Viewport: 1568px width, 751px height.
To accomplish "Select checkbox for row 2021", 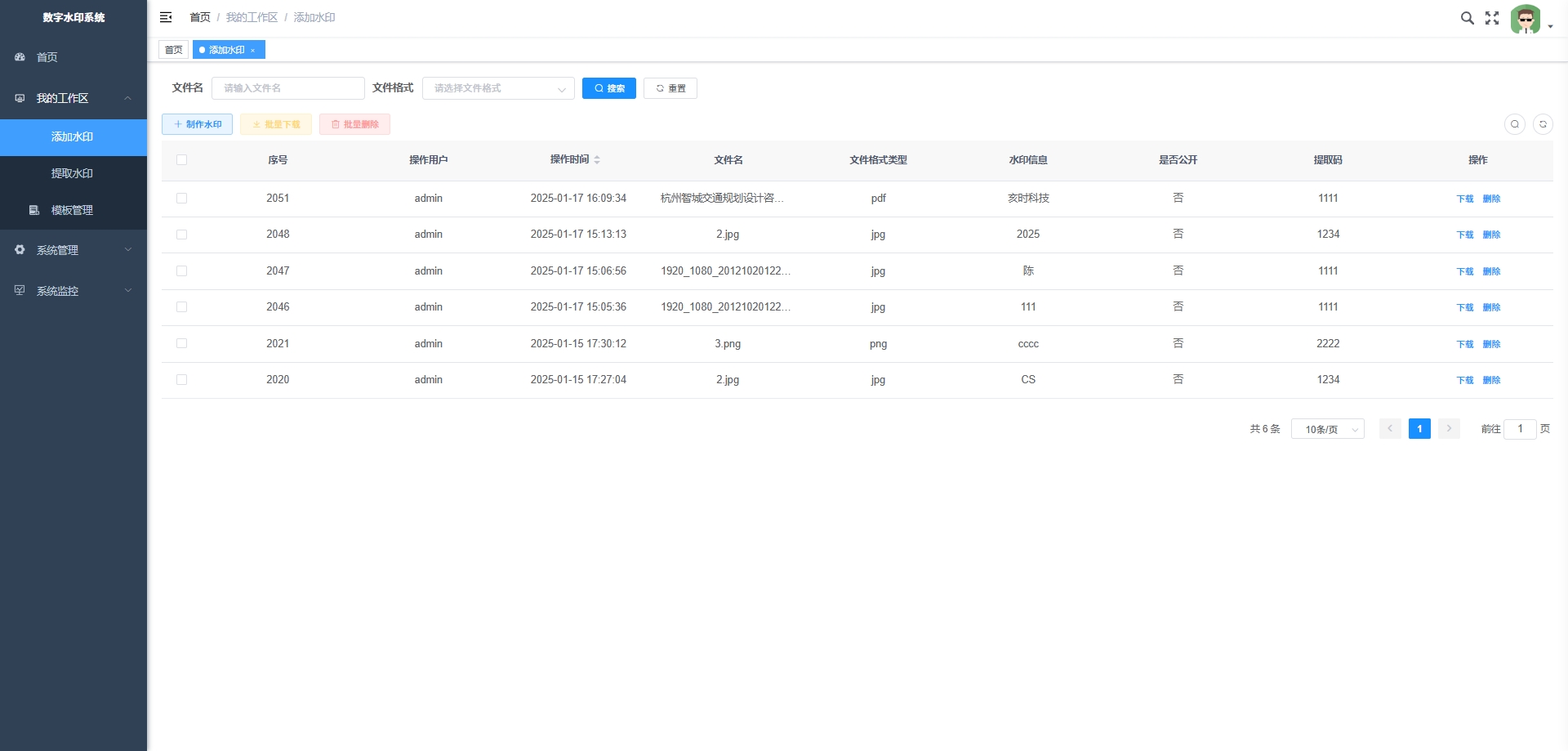I will tap(181, 344).
